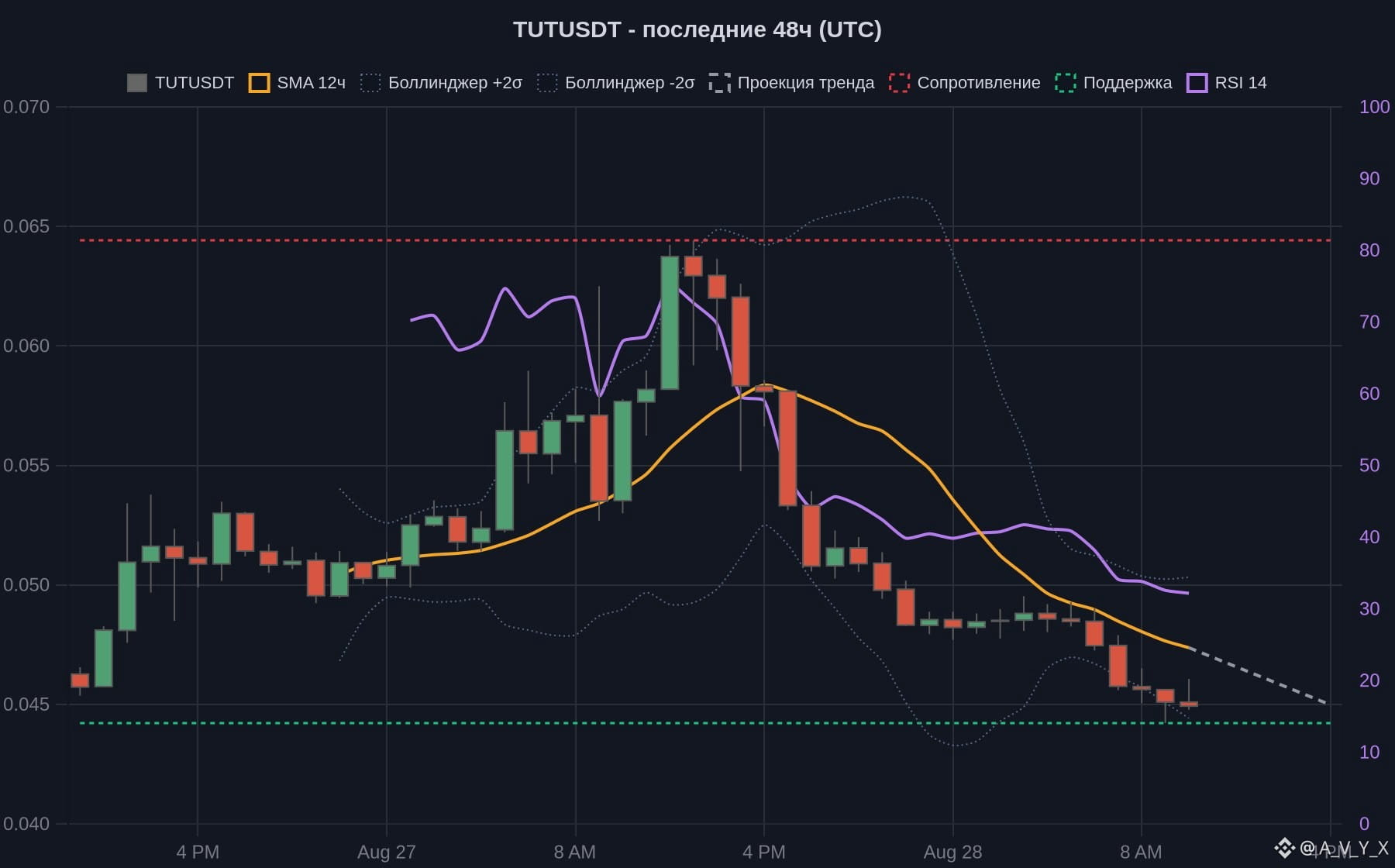Click the large red candle right of 4 PM
Image resolution: width=1395 pixels, height=868 pixels.
(787, 448)
